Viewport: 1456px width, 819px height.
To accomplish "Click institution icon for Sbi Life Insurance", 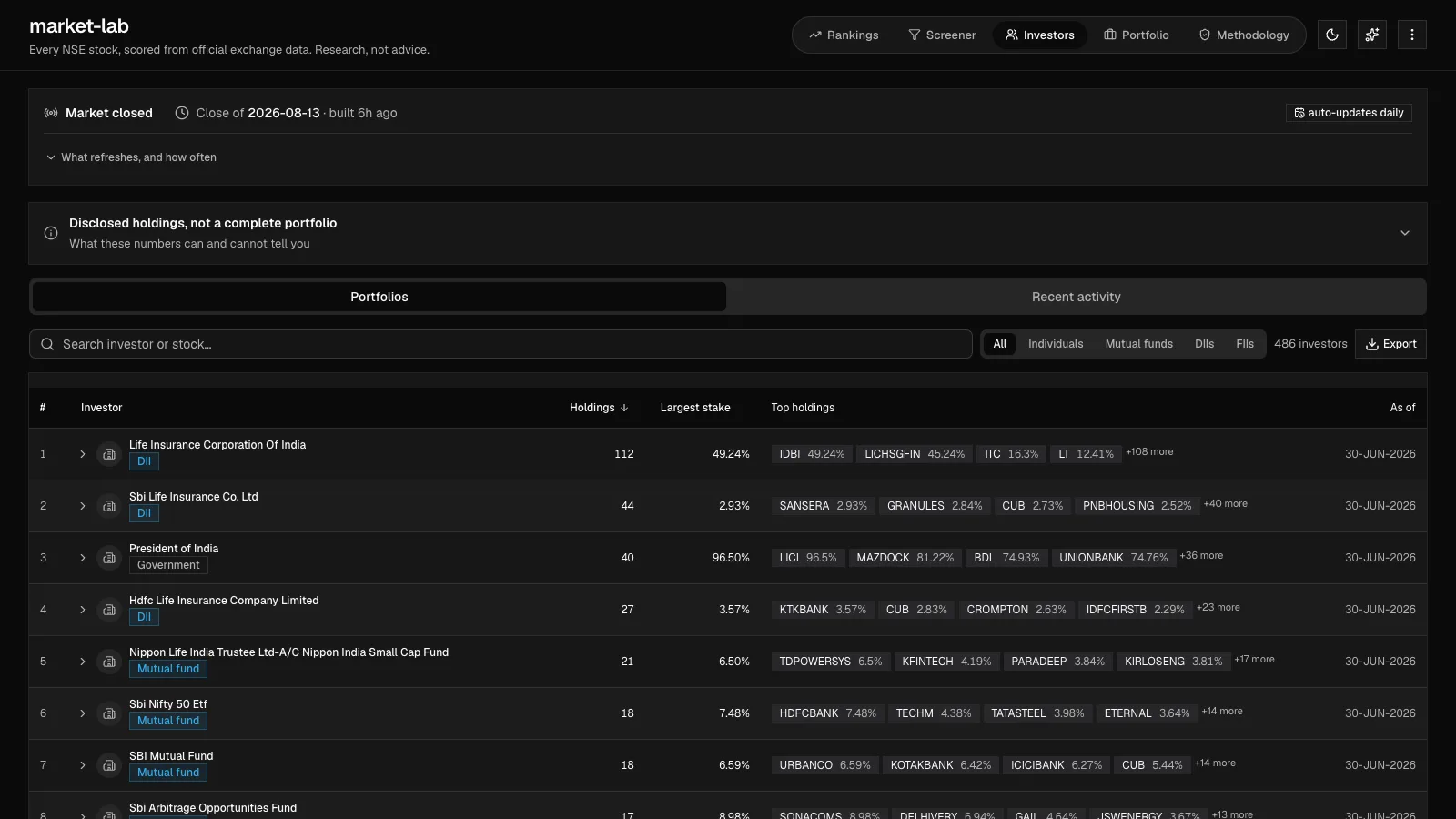I will click(x=109, y=506).
